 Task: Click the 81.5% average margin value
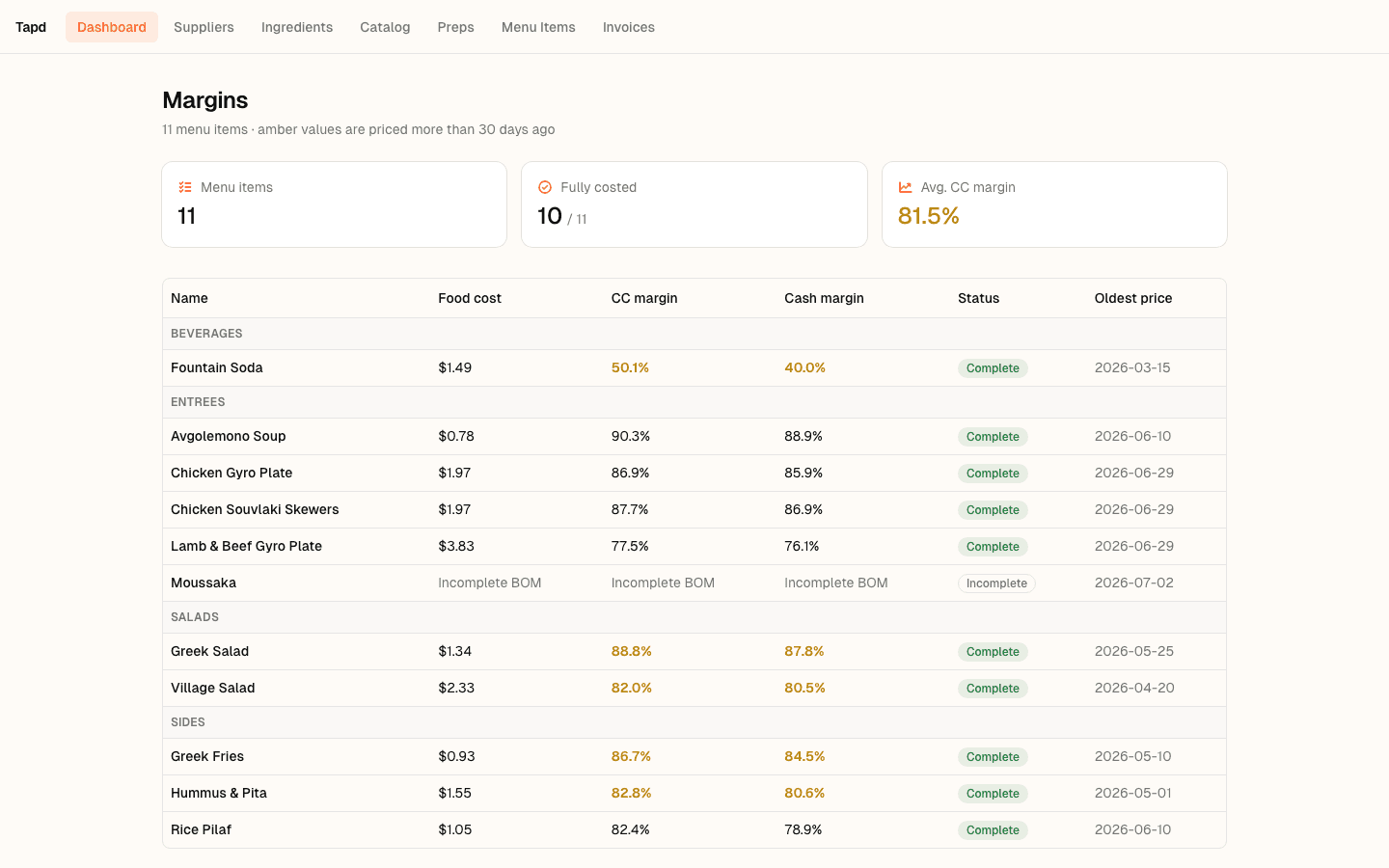(928, 216)
